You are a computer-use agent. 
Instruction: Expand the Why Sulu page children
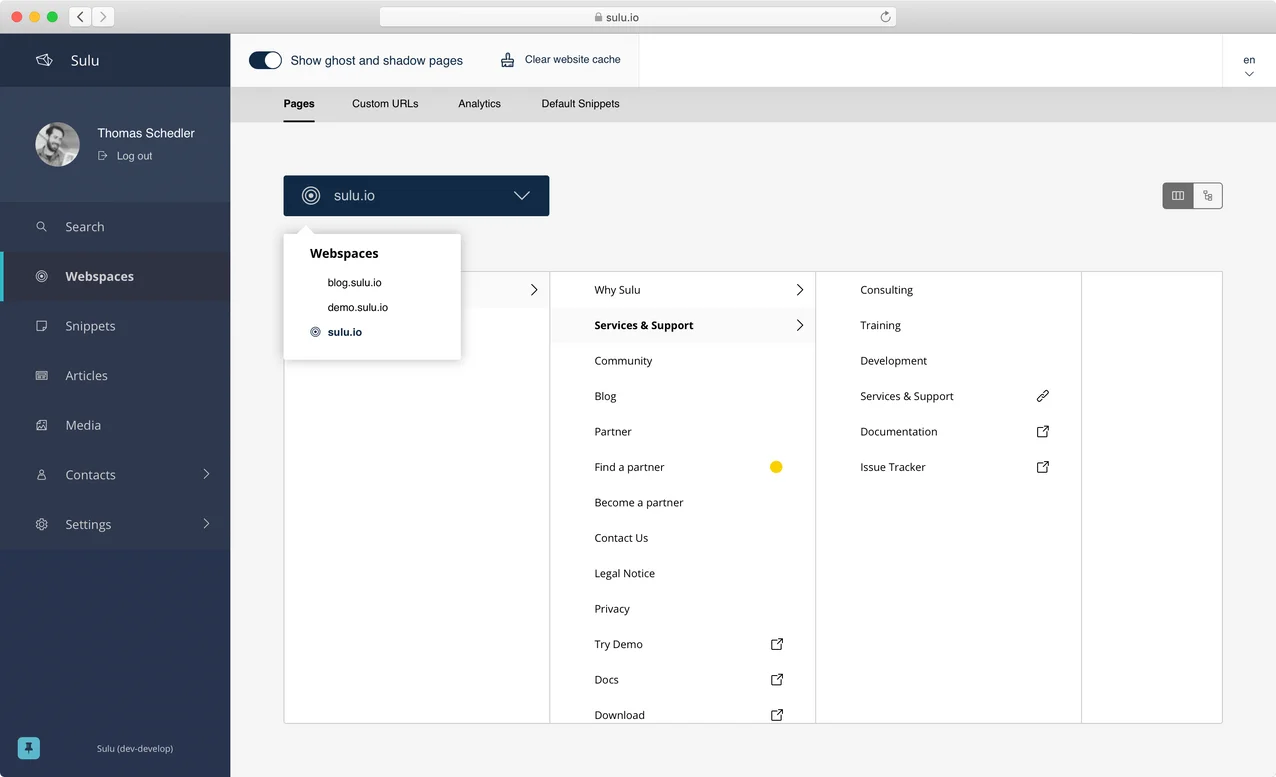click(799, 290)
